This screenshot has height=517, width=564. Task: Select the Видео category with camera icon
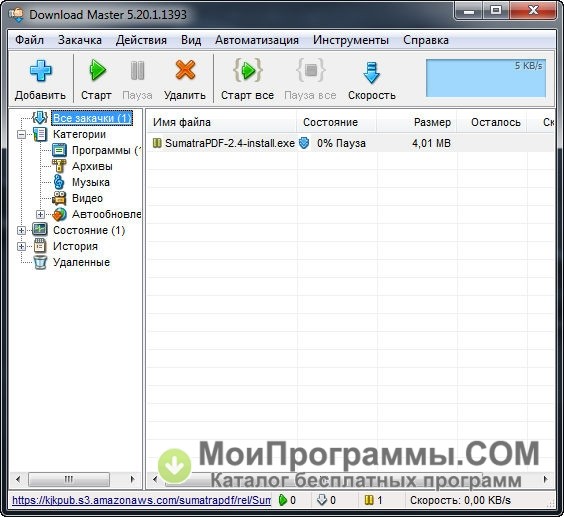click(59, 198)
